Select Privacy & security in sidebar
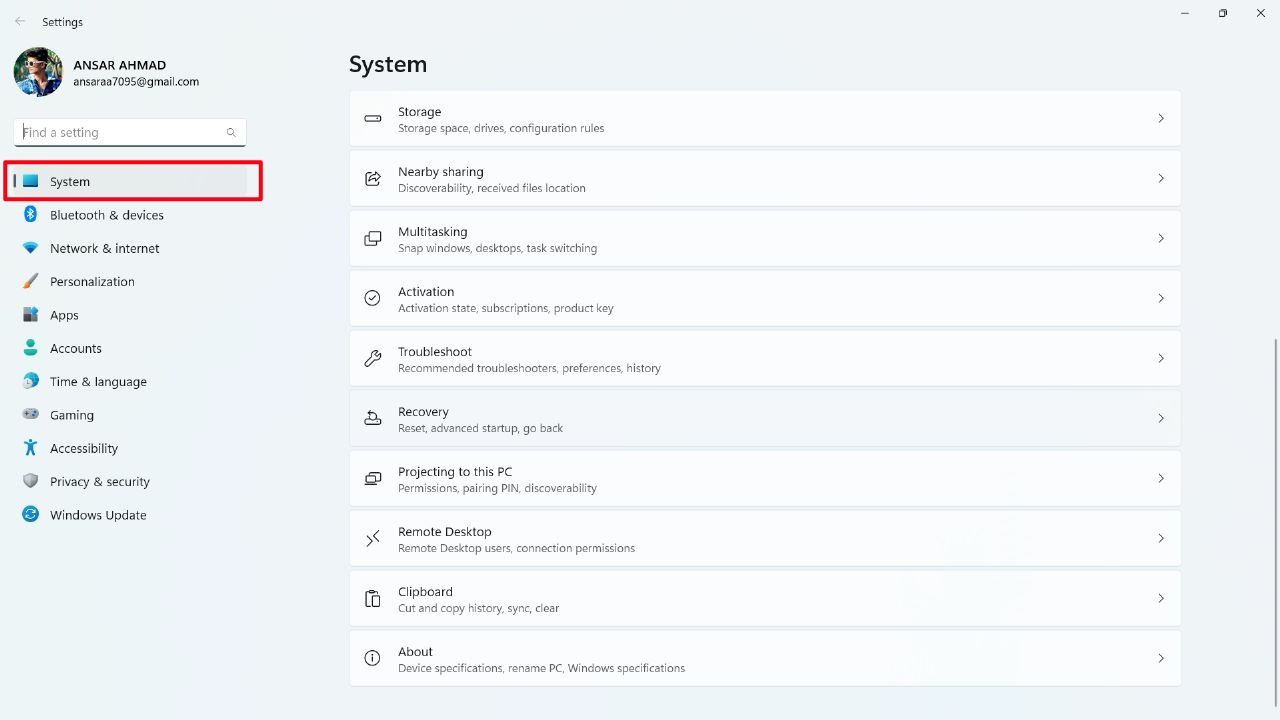The width and height of the screenshot is (1280, 720). 99,482
